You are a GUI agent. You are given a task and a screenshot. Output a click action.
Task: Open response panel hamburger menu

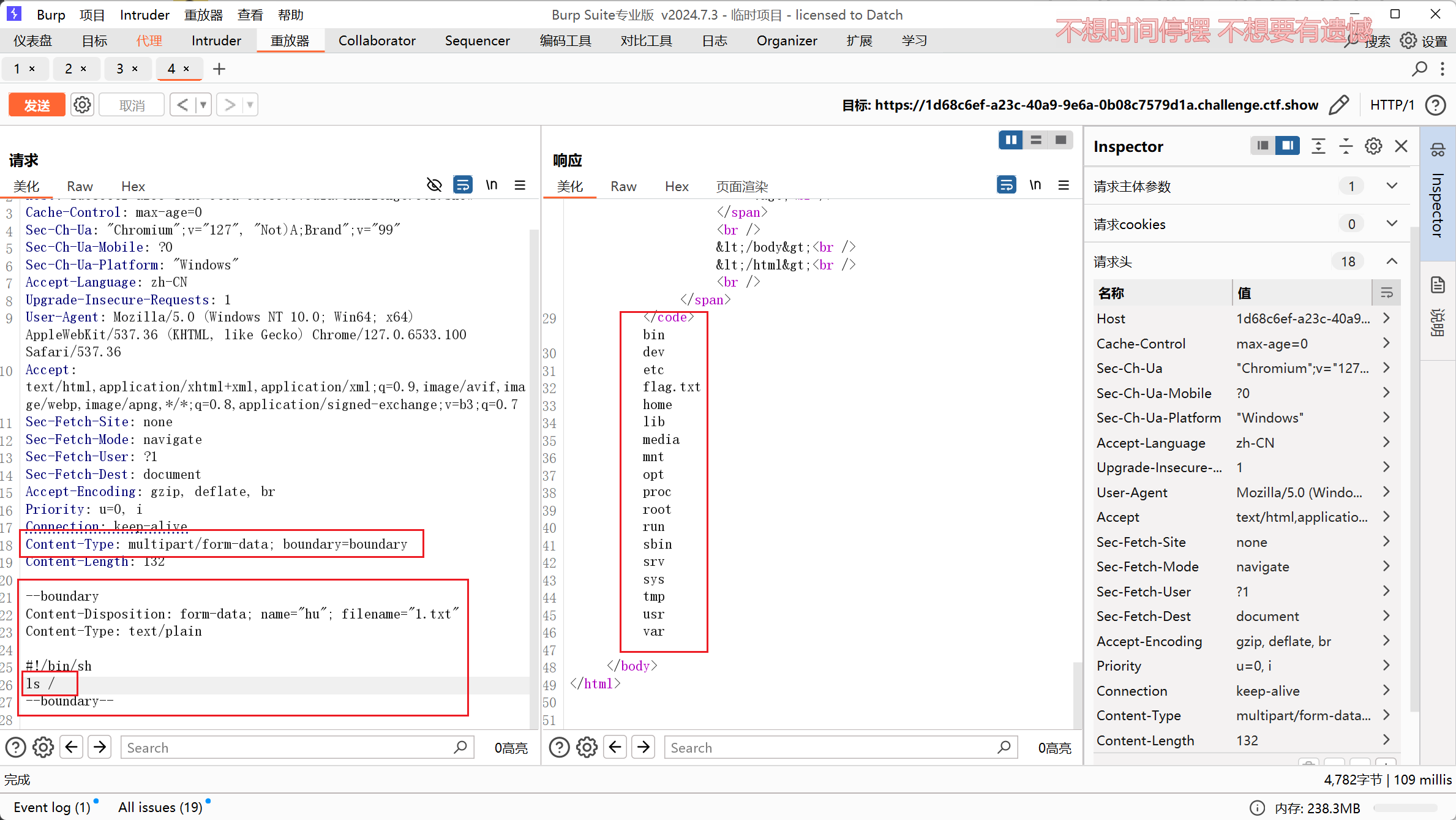pyautogui.click(x=1064, y=184)
